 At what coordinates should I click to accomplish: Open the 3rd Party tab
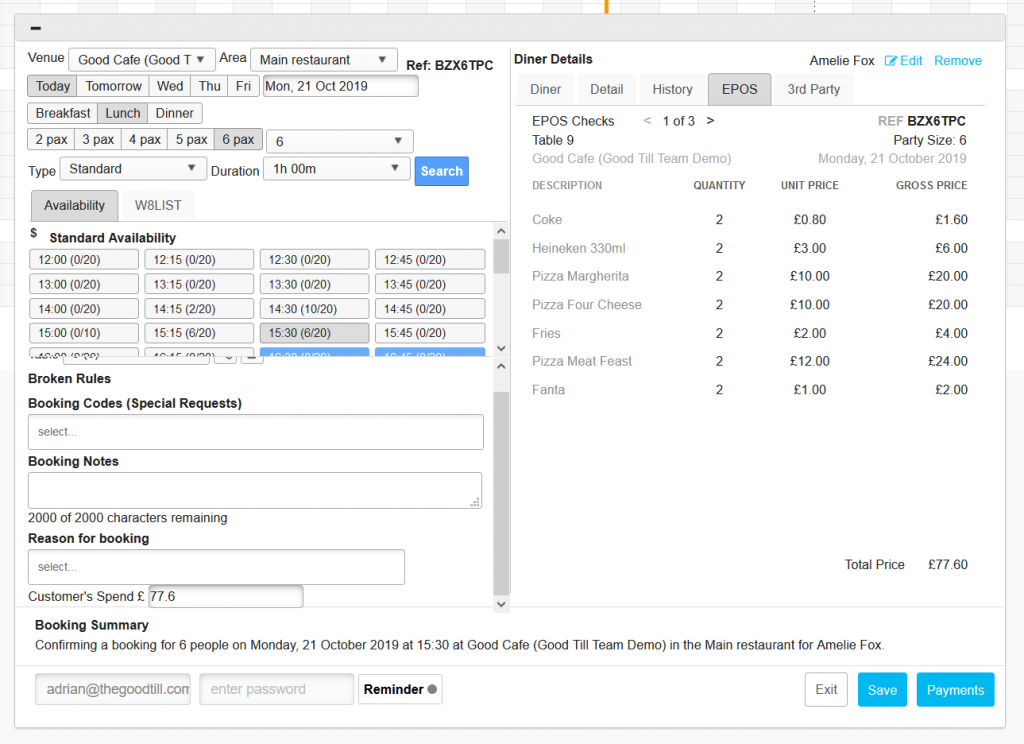coord(813,89)
